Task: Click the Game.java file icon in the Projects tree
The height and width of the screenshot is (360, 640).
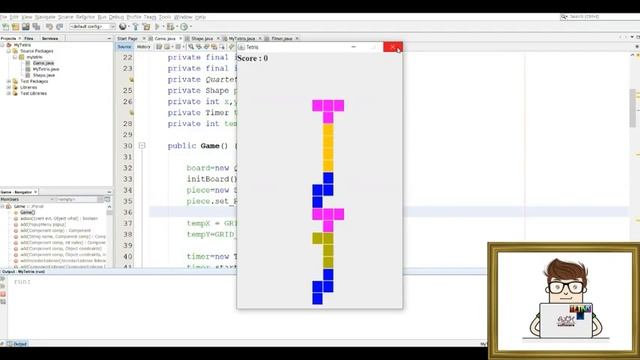Action: (28, 63)
